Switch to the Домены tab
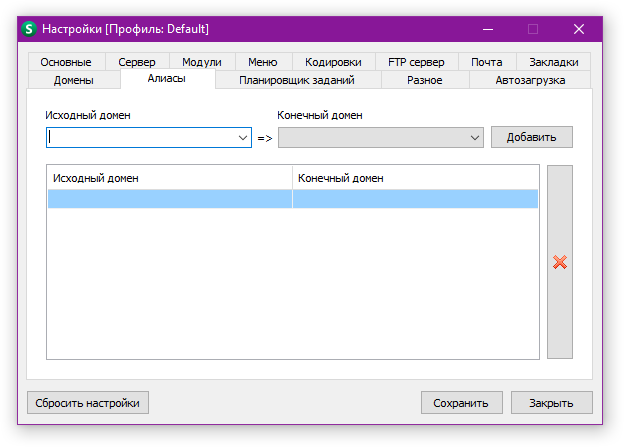 tap(74, 80)
